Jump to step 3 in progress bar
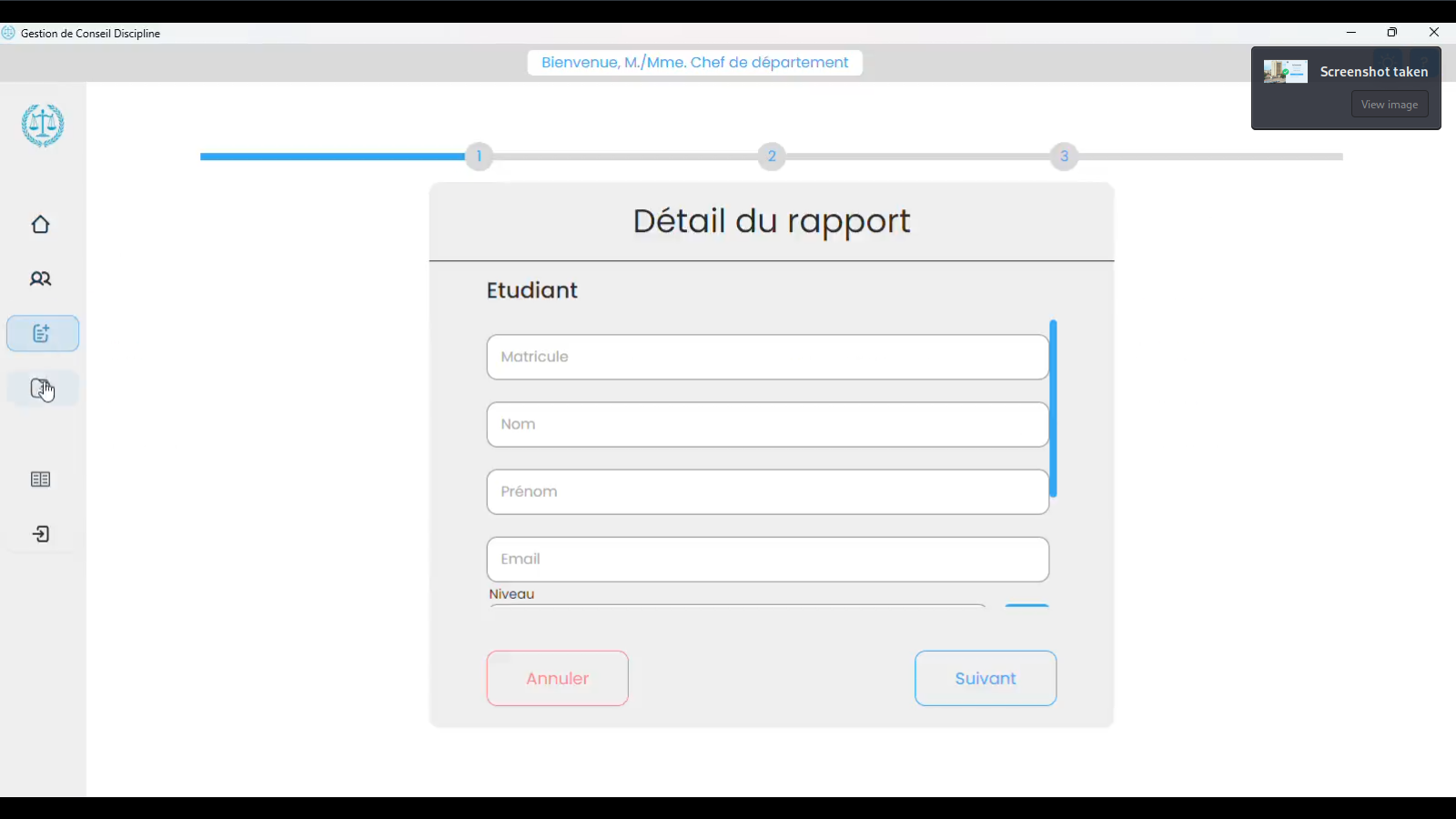Screen dimensions: 1456x819 [1064, 157]
